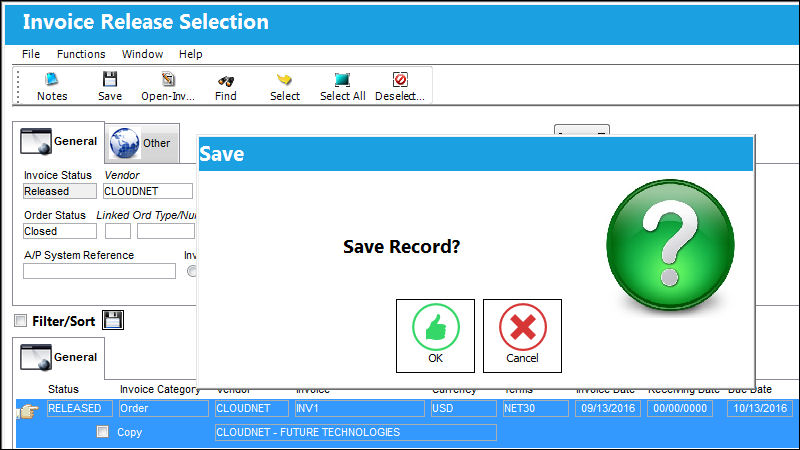Open the Help menu
The height and width of the screenshot is (450, 800).
pos(190,54)
